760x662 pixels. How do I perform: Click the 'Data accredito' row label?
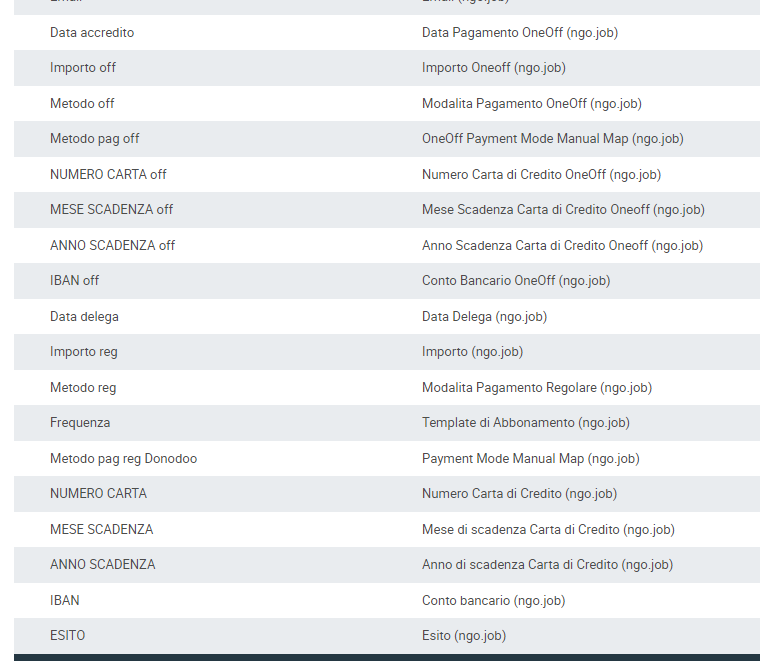92,33
